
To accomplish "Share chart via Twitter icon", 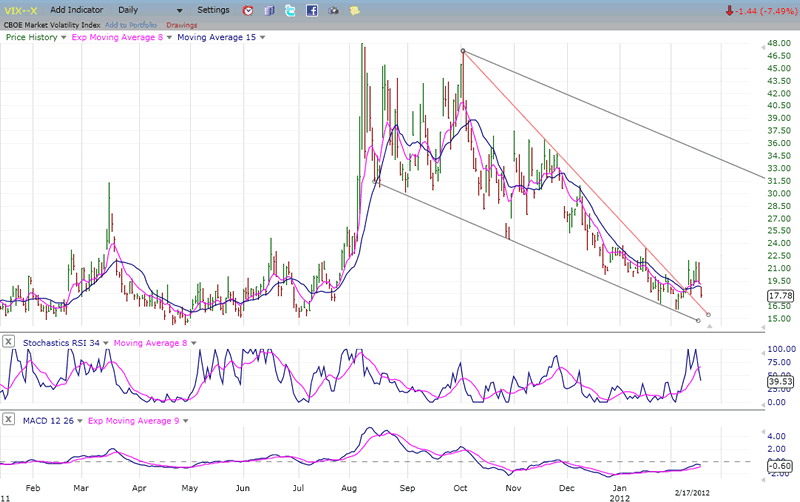I will point(290,10).
